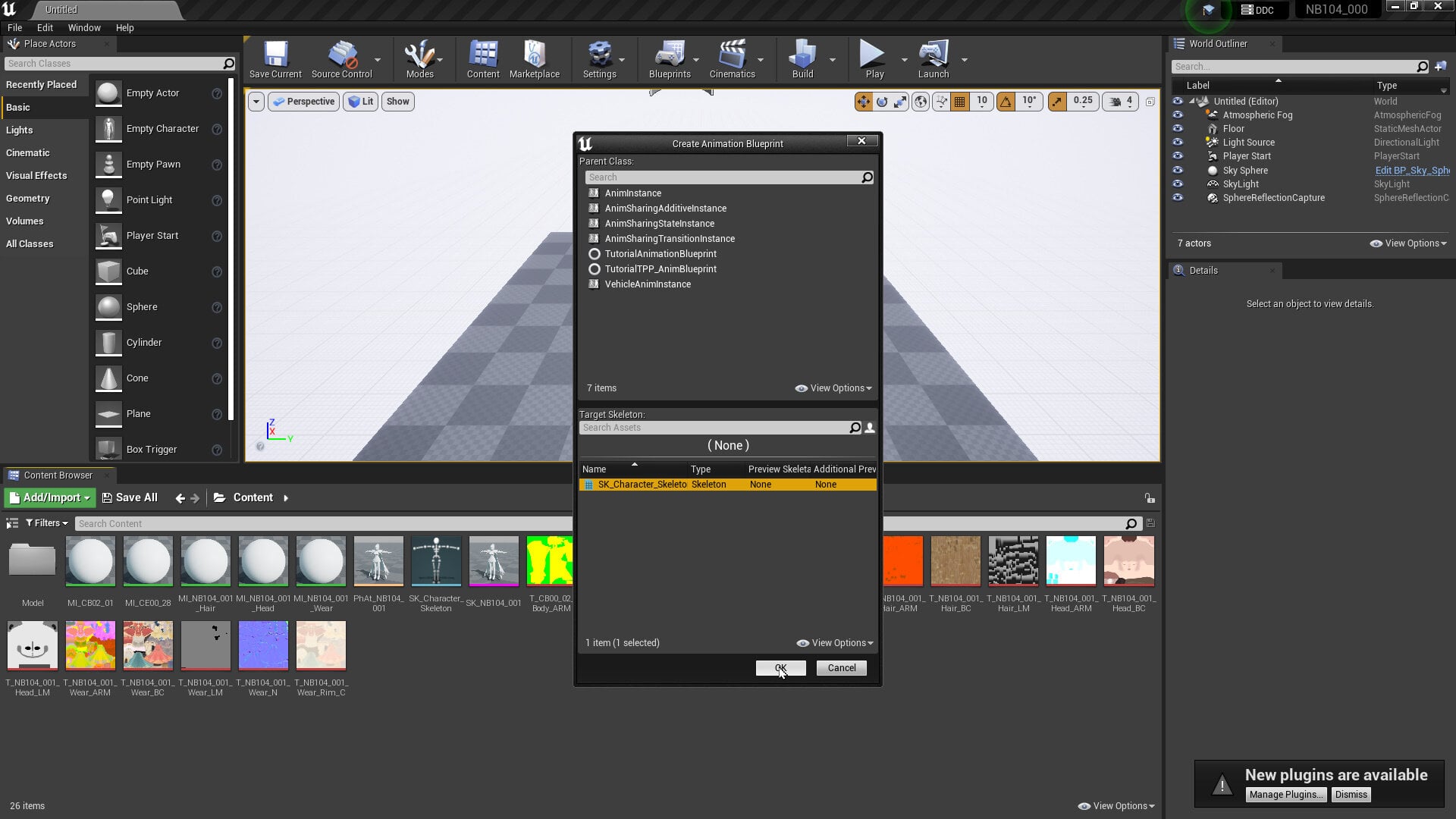The height and width of the screenshot is (819, 1456).
Task: Open the Blueprints dropdown arrow
Action: [x=696, y=60]
